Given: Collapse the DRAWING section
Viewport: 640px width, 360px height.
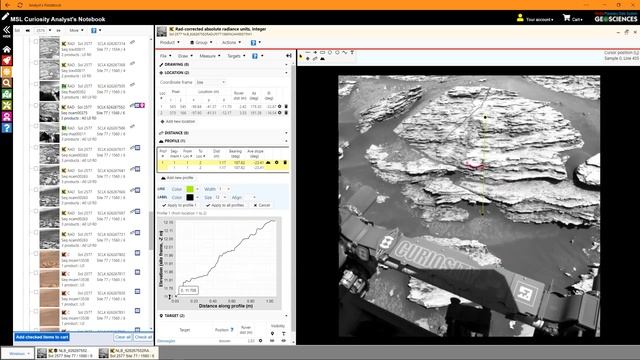Looking at the screenshot, I should pyautogui.click(x=286, y=64).
